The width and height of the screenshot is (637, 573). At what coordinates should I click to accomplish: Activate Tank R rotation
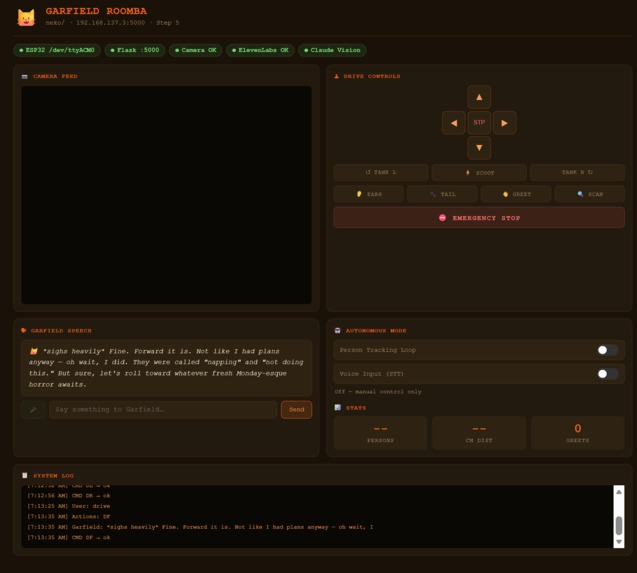point(577,172)
